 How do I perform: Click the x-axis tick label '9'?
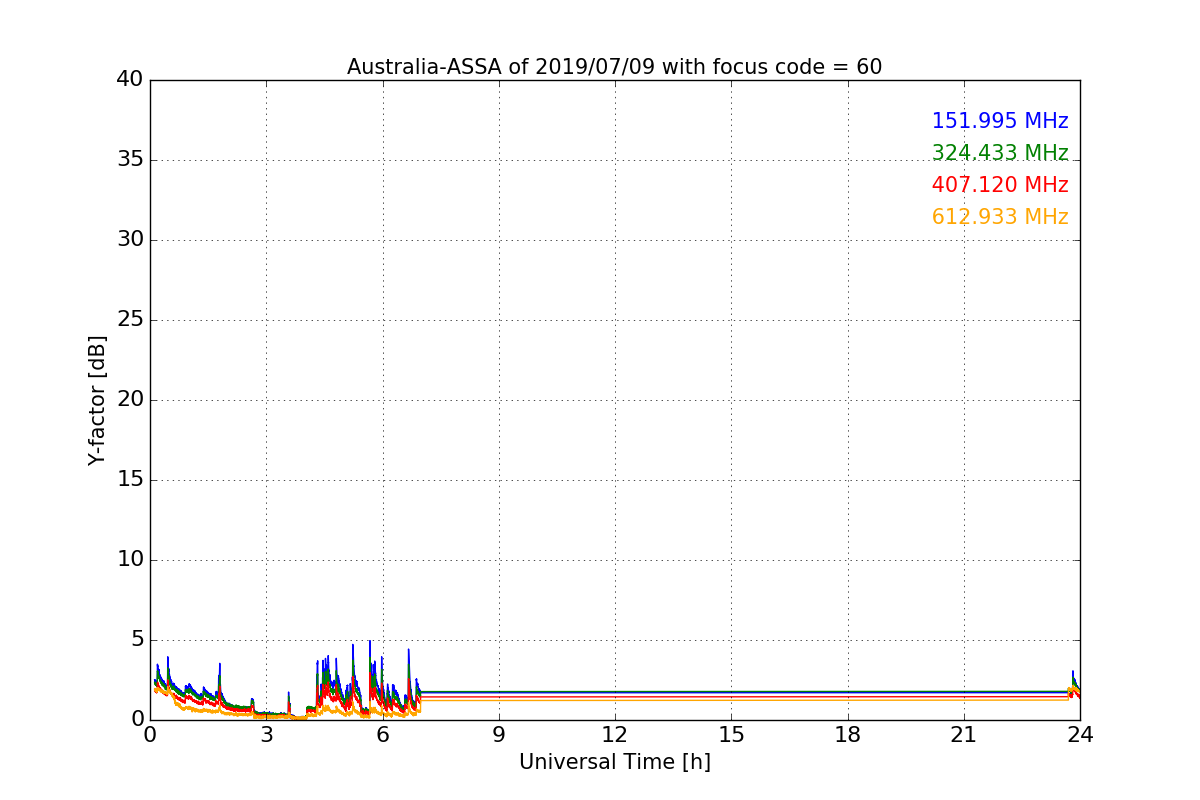[499, 735]
